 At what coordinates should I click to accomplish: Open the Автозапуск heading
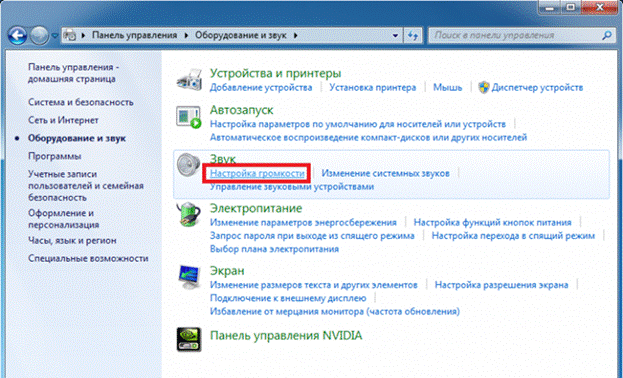tap(242, 110)
